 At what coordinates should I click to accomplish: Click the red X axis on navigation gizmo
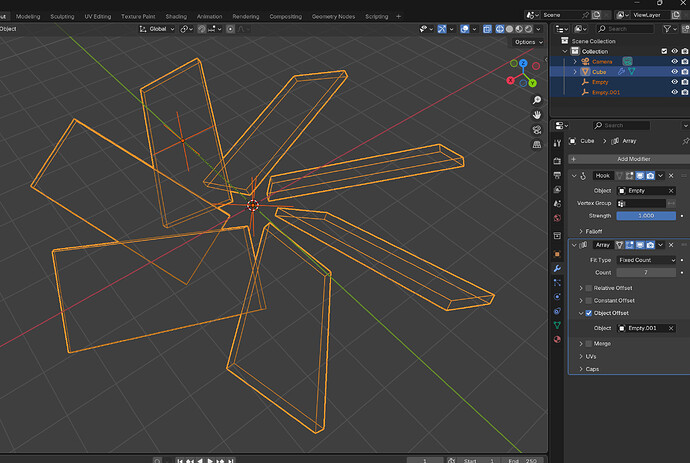pyautogui.click(x=510, y=81)
